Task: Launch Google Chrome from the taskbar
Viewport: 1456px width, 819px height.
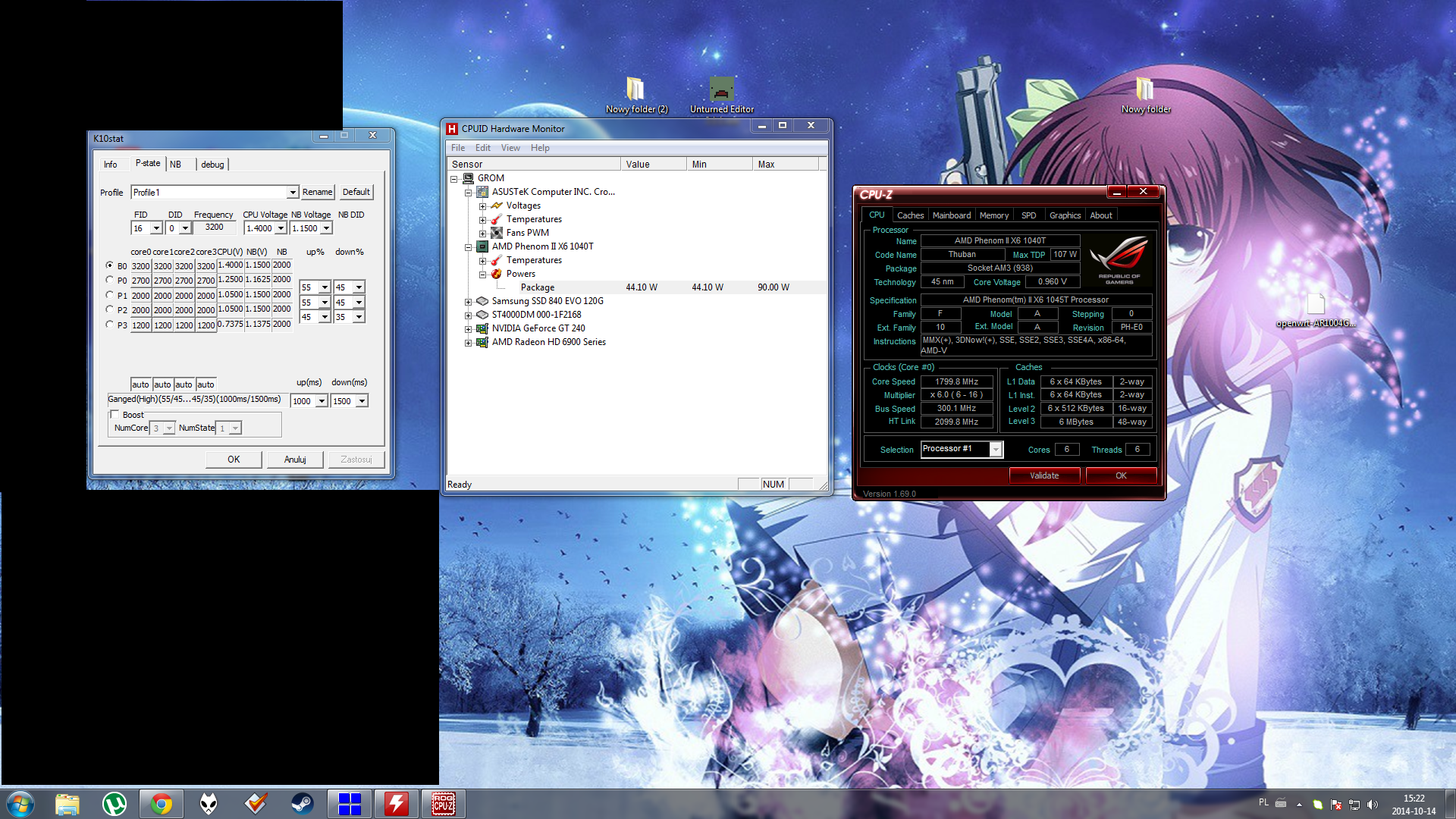Action: (x=162, y=804)
